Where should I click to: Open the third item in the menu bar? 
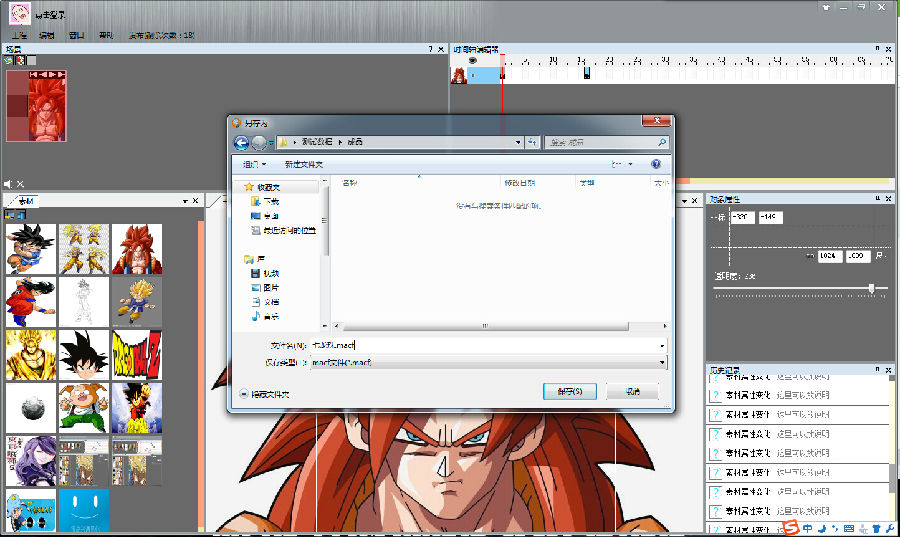tap(76, 35)
